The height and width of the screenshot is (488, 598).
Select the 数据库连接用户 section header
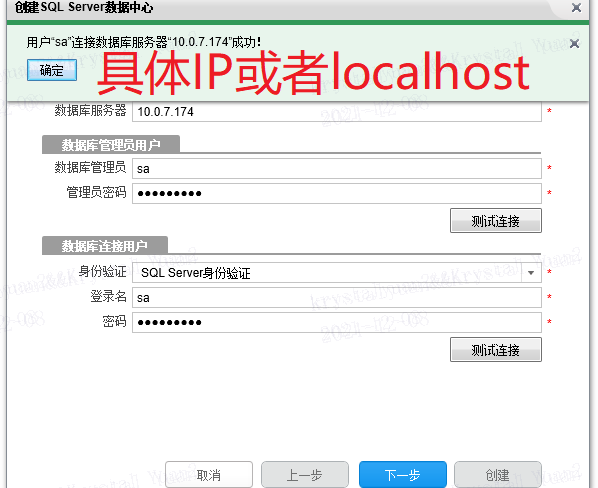(x=104, y=246)
